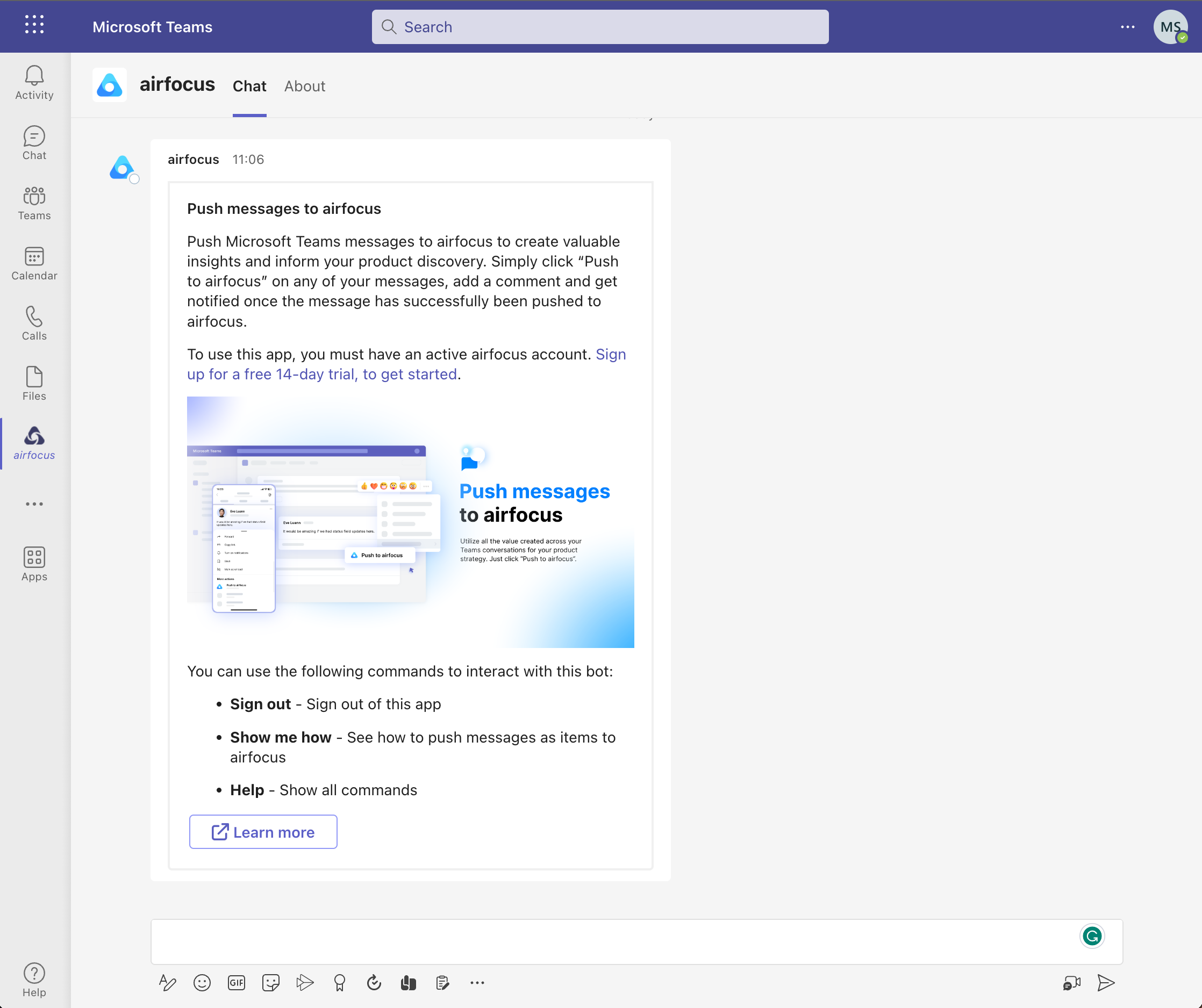Show more apps with the sidebar ellipsis
Image resolution: width=1202 pixels, height=1008 pixels.
point(34,504)
